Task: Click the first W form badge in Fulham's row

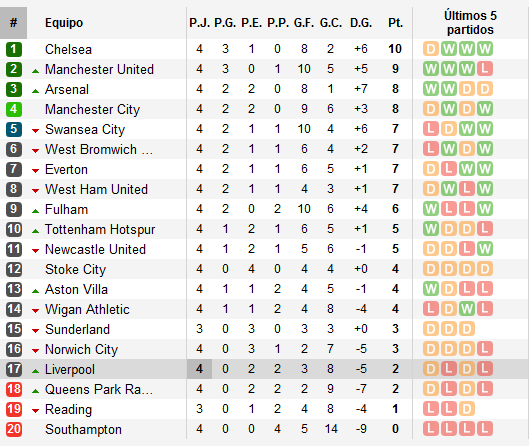Action: [431, 209]
